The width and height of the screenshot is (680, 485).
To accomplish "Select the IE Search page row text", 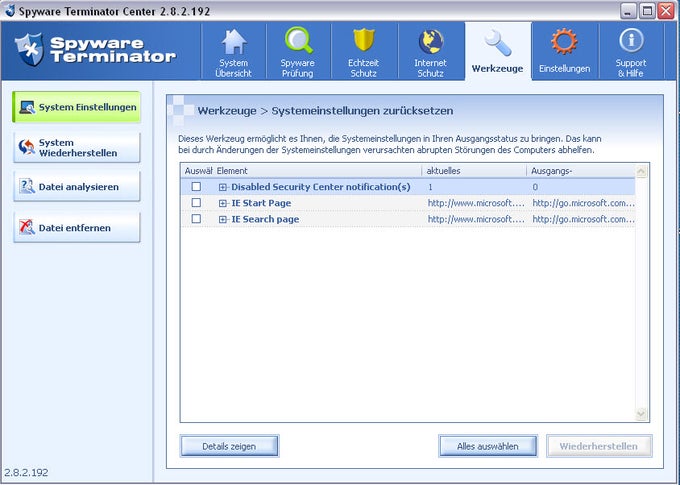I will pyautogui.click(x=265, y=219).
